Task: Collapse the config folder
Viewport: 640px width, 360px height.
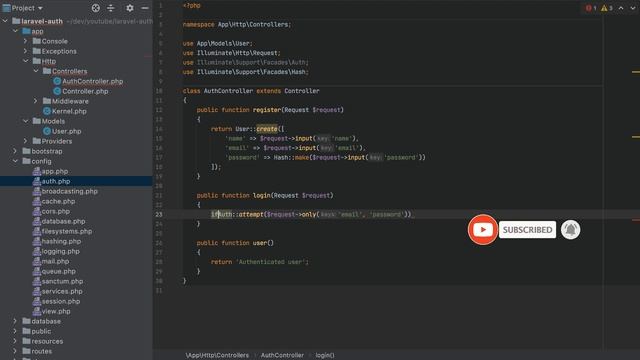Action: [16, 161]
